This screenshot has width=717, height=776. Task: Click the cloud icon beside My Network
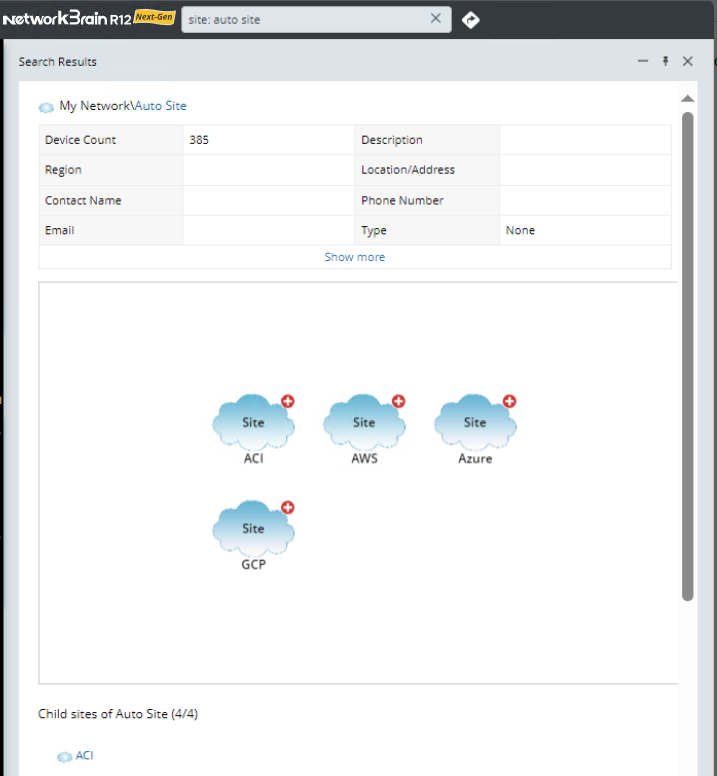46,107
